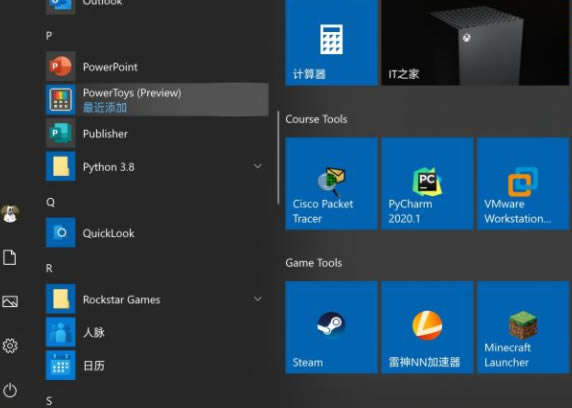The height and width of the screenshot is (408, 572).
Task: Click the Power button icon
Action: [10, 390]
